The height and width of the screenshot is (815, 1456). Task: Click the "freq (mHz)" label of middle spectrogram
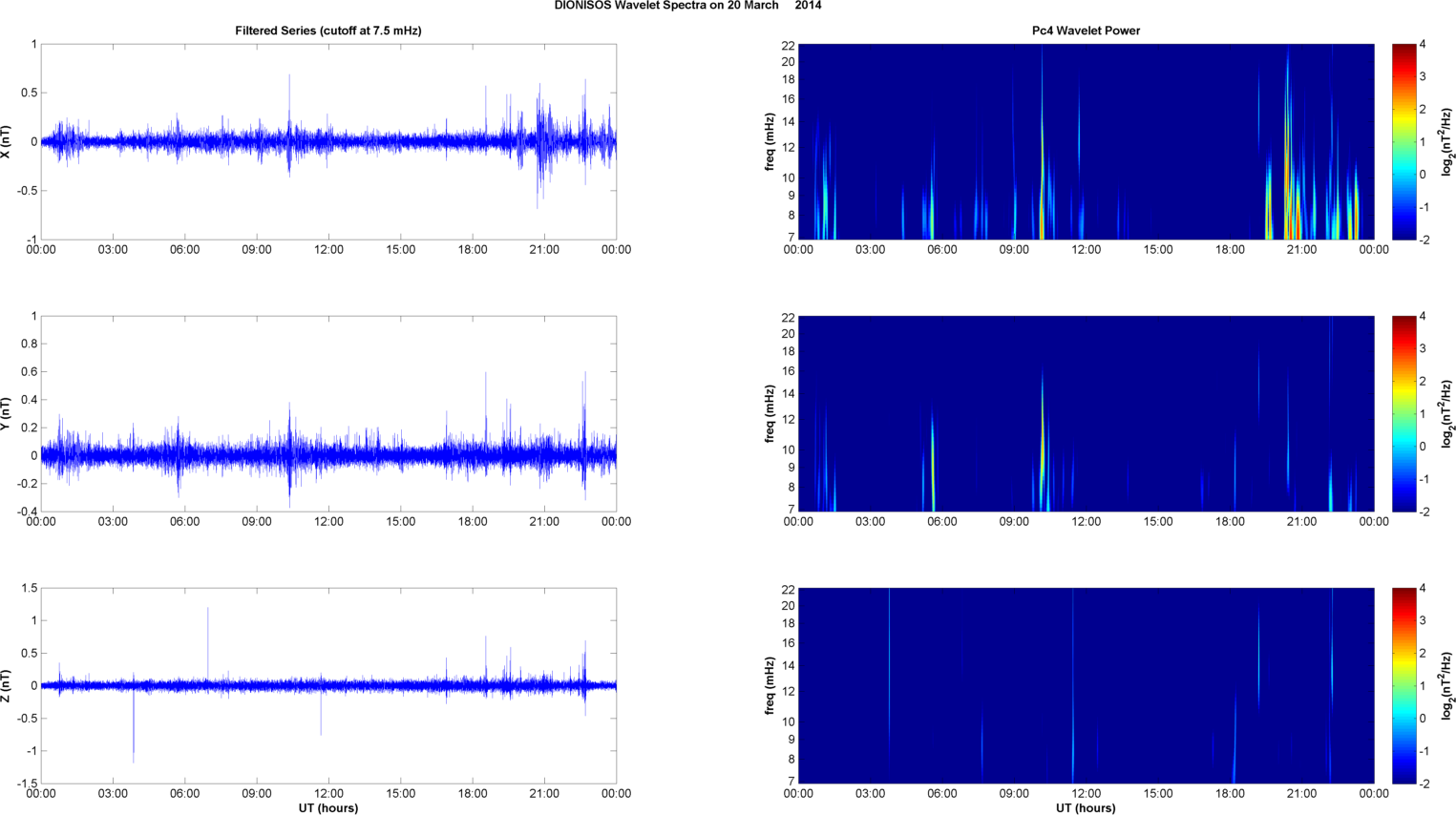coord(770,414)
